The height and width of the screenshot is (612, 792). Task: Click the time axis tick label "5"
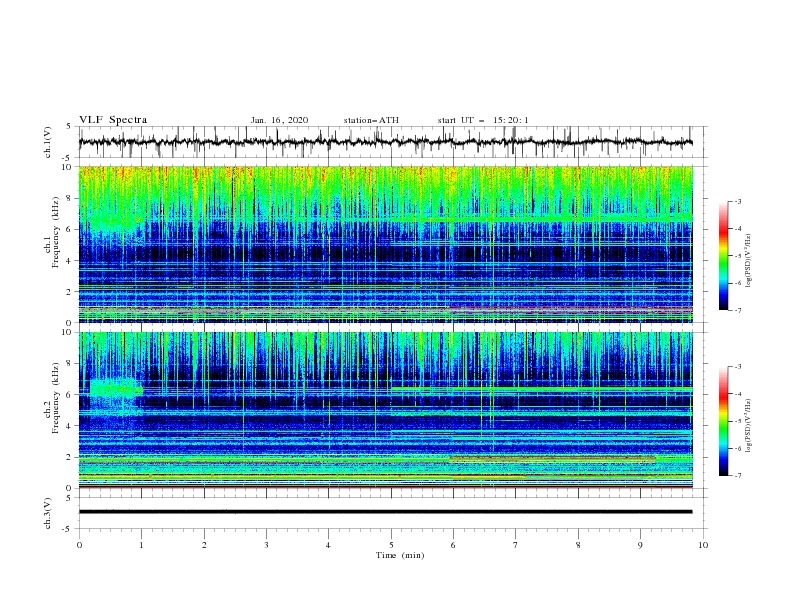click(391, 545)
